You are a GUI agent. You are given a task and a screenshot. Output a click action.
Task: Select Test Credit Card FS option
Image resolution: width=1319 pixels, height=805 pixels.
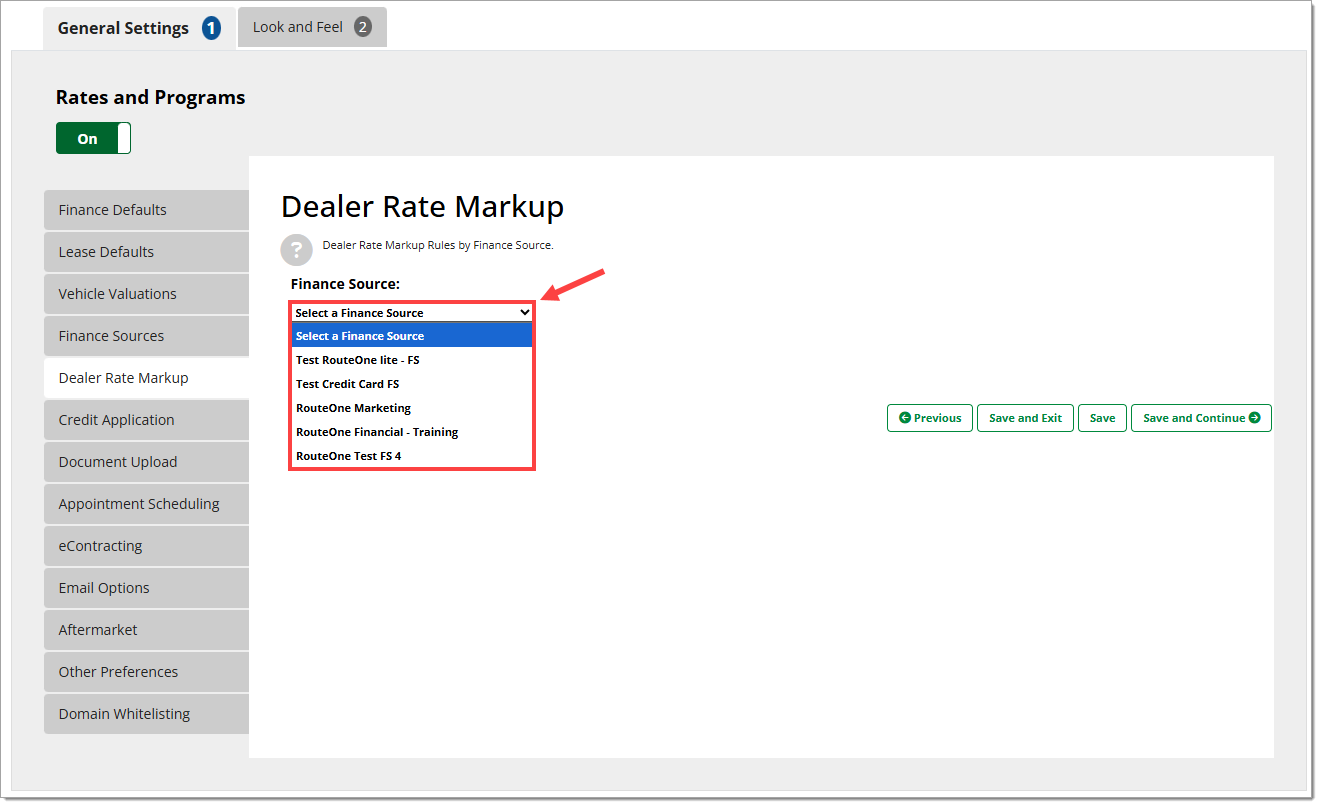pyautogui.click(x=348, y=384)
